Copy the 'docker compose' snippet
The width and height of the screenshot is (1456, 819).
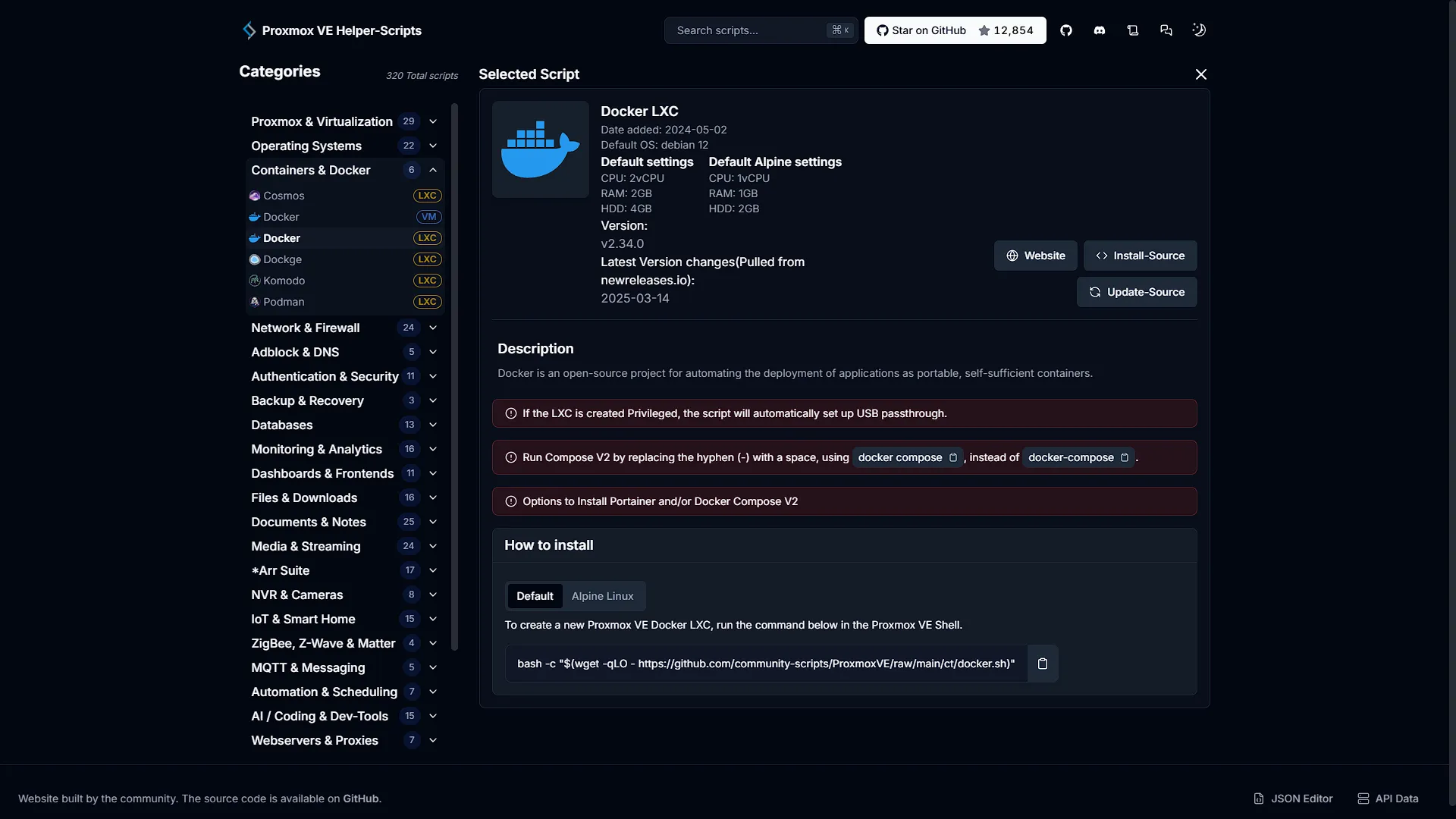(953, 457)
